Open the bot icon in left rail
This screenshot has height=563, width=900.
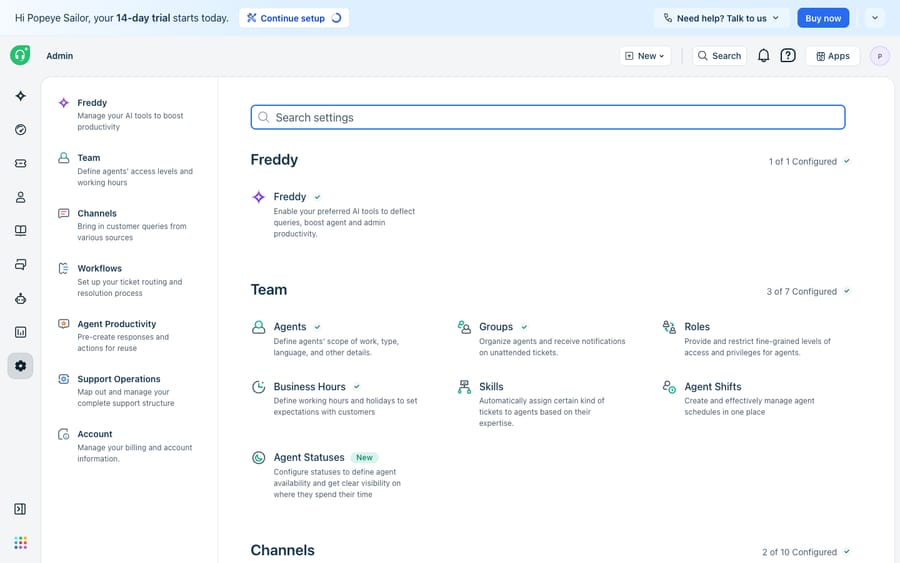click(21, 298)
